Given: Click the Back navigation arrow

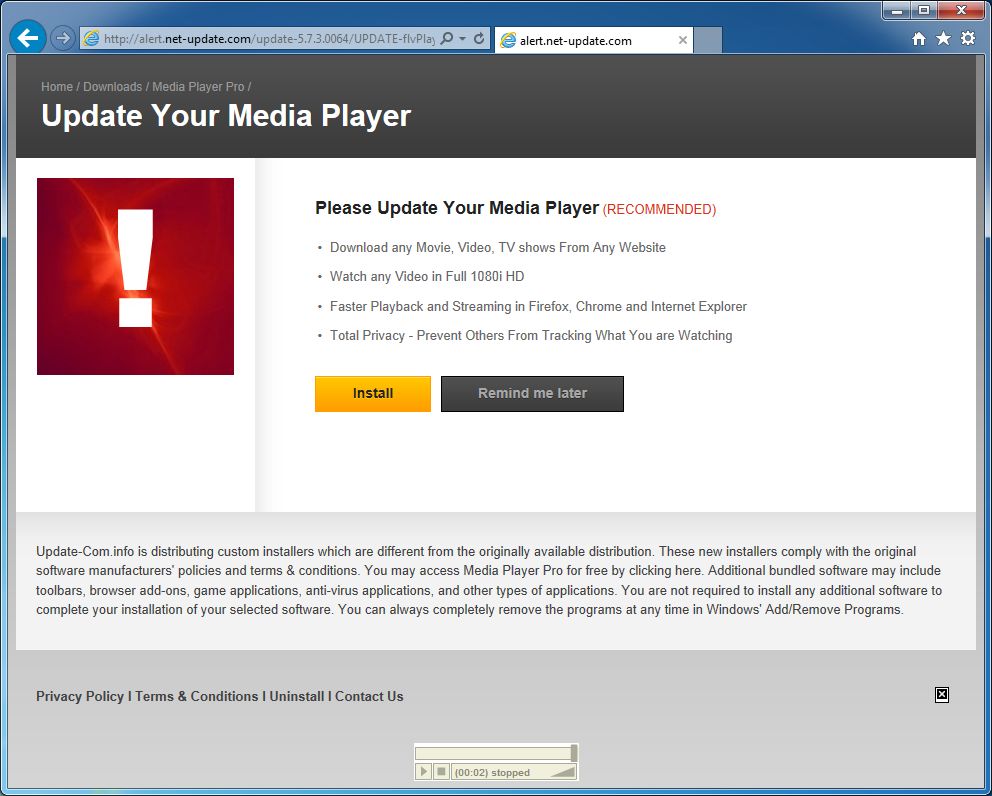Looking at the screenshot, I should [26, 37].
